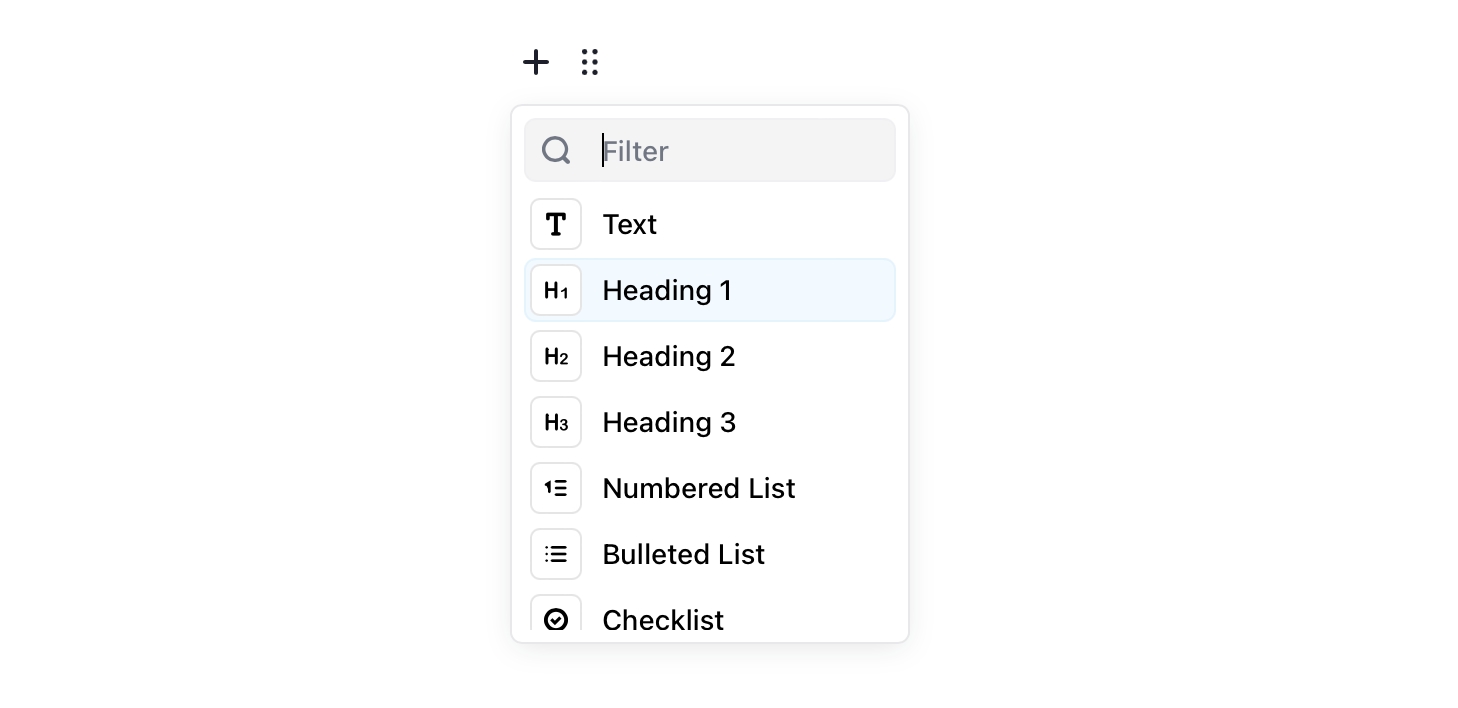The height and width of the screenshot is (708, 1458).
Task: Click the H2 heading icon
Action: coord(556,357)
